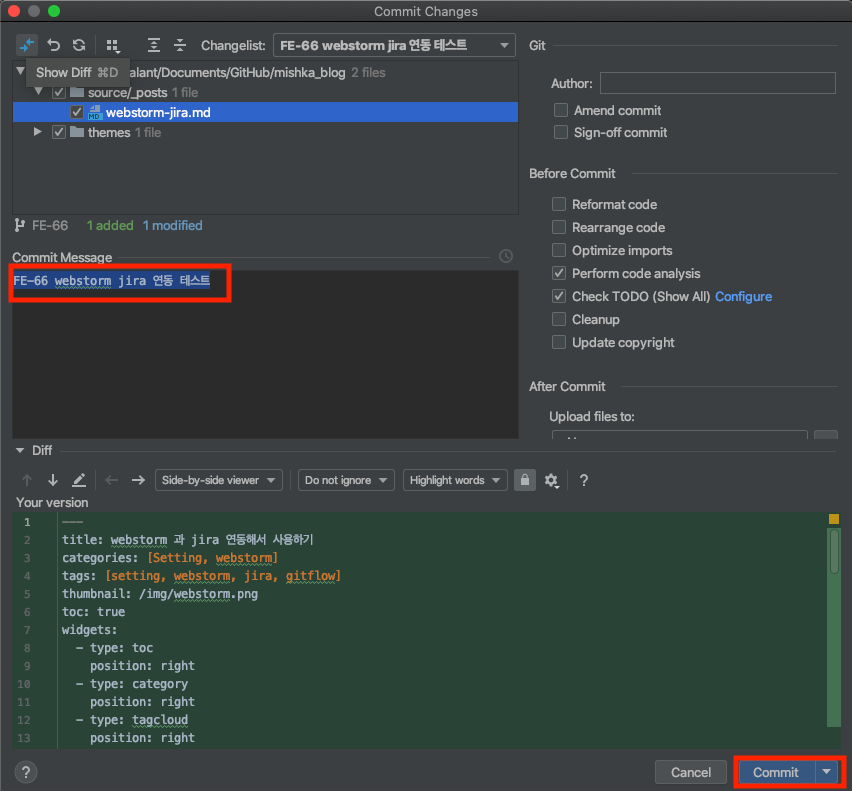Click inside the Commit Message text area
The width and height of the screenshot is (852, 791).
(x=265, y=354)
